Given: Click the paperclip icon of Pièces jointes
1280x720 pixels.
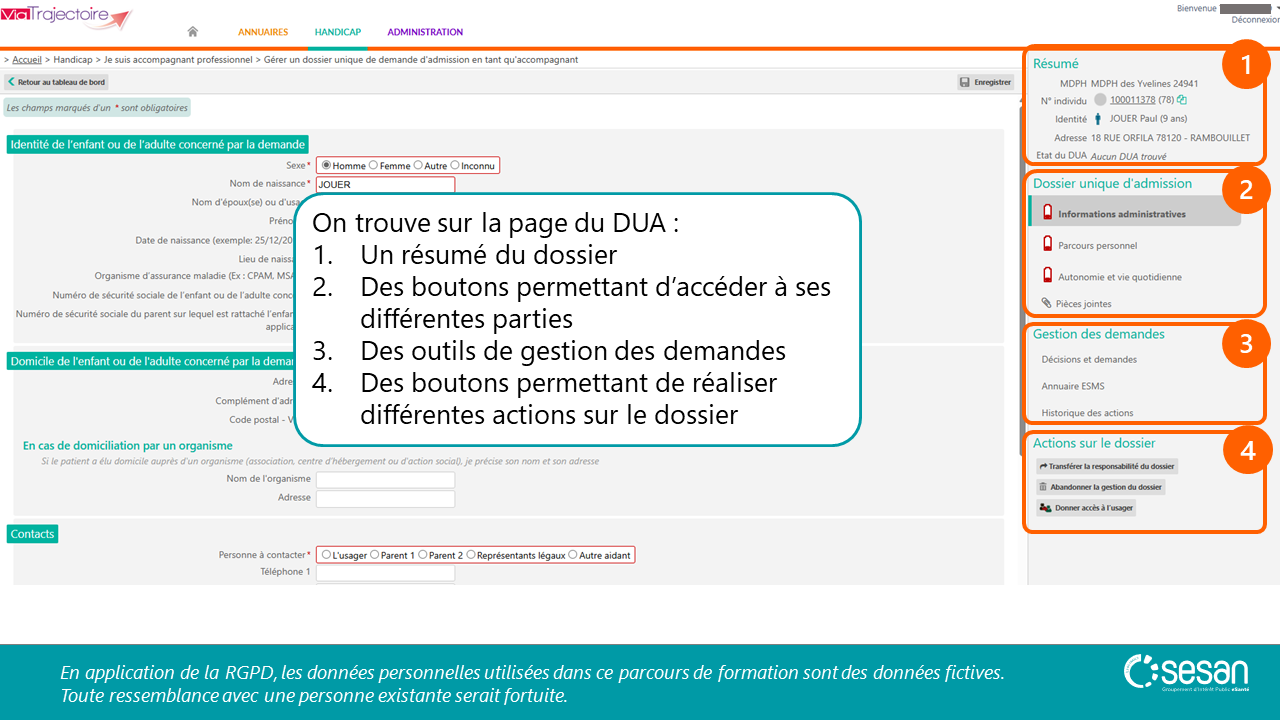Looking at the screenshot, I should (1047, 303).
